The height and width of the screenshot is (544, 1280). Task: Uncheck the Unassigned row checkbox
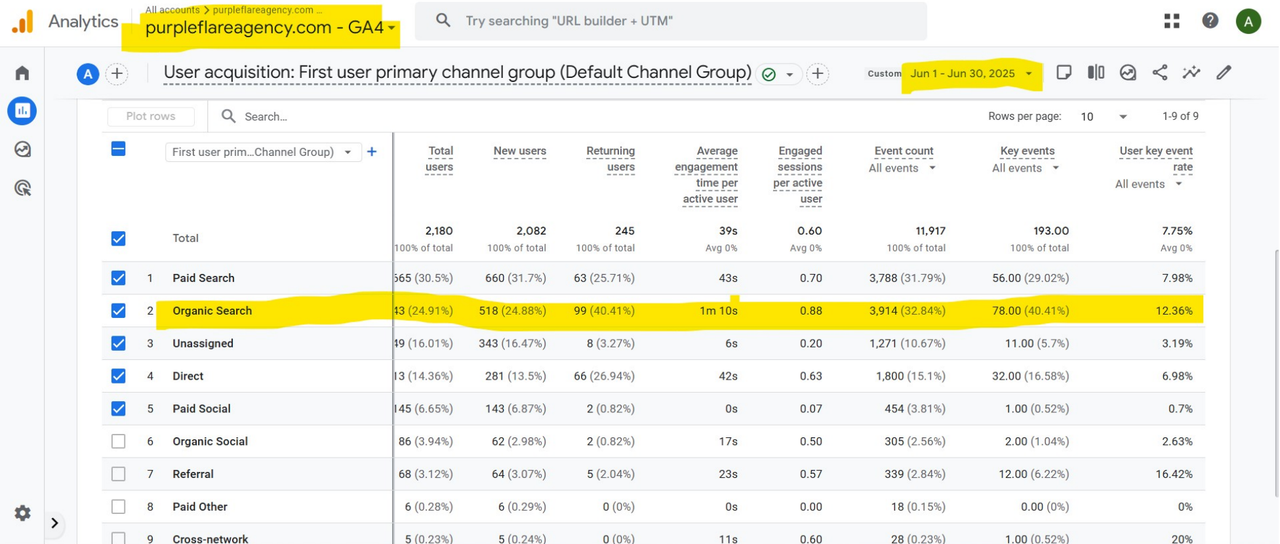pyautogui.click(x=118, y=343)
